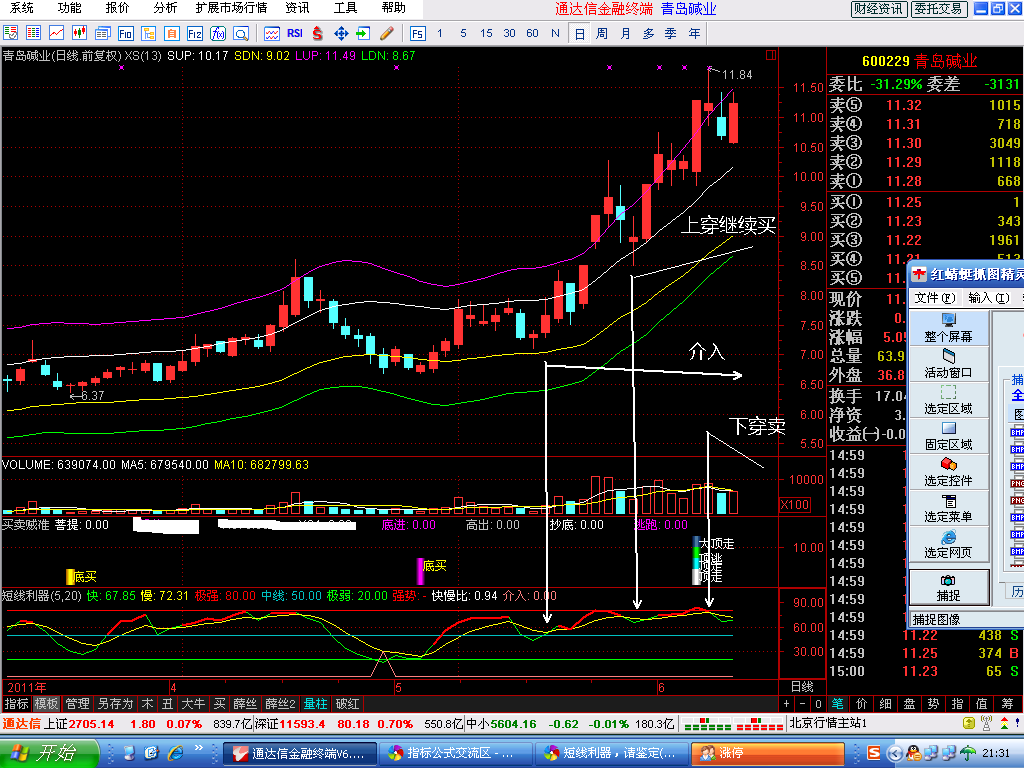Open the 扩展市场行情 menu
Viewport: 1024px width, 768px height.
[231, 8]
